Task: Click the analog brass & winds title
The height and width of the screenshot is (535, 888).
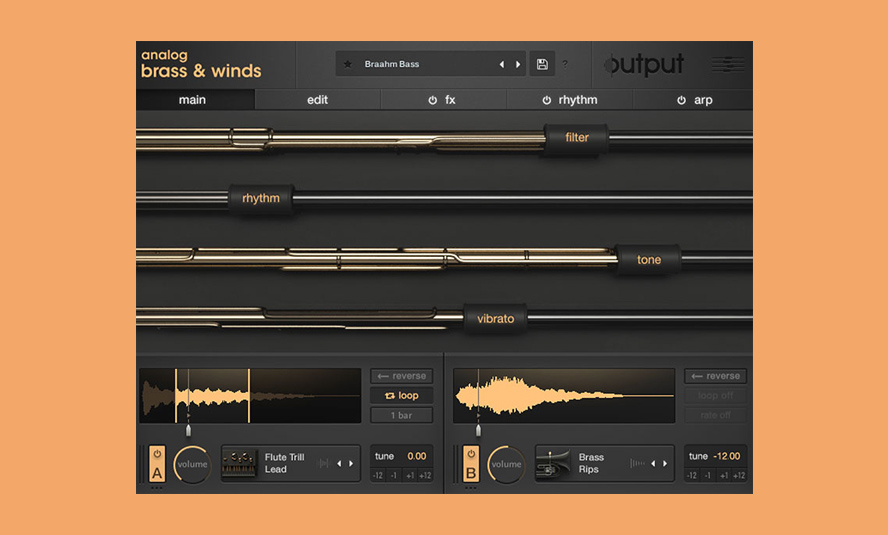Action: (201, 63)
